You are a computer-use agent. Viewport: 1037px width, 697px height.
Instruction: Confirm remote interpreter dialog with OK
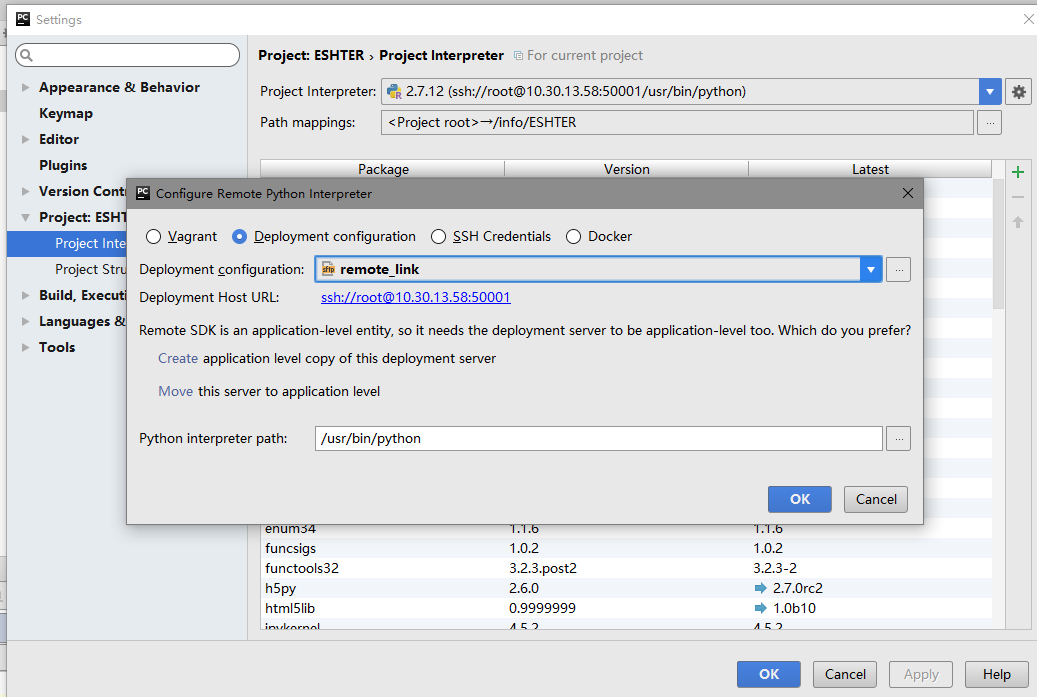800,499
